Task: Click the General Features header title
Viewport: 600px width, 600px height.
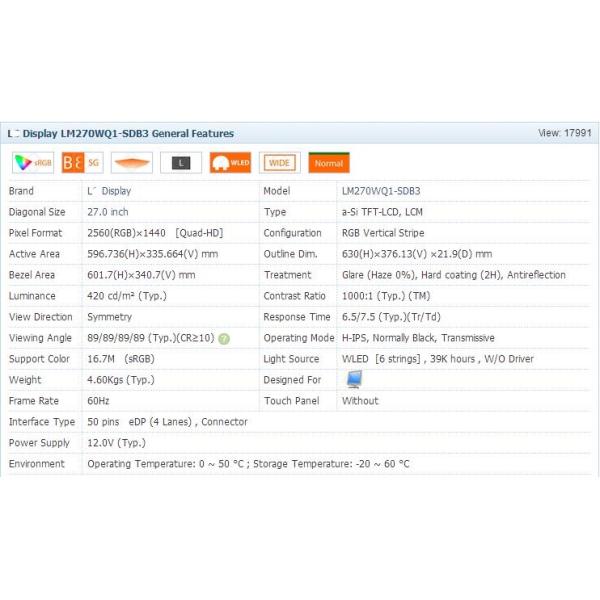Action: (120, 133)
